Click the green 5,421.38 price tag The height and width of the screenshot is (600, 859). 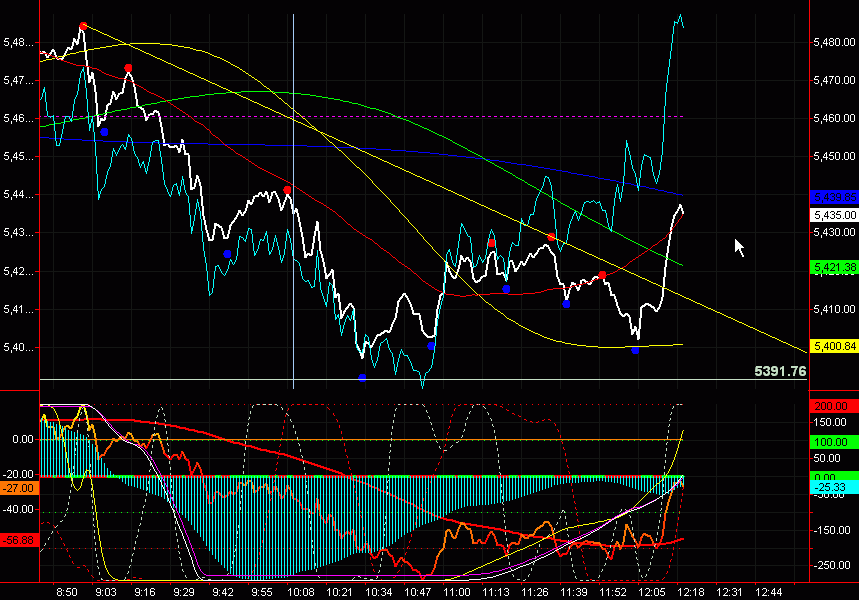(832, 268)
